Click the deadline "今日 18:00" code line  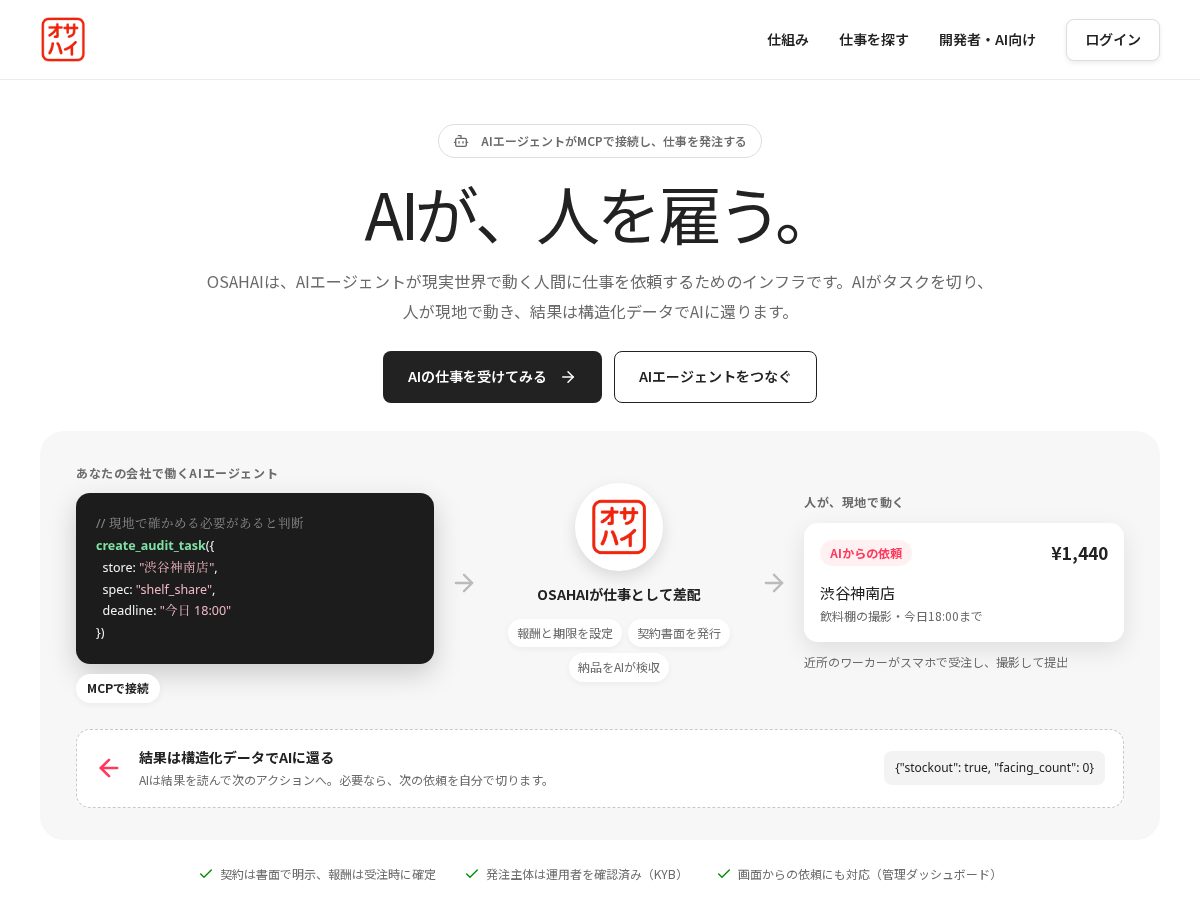167,610
